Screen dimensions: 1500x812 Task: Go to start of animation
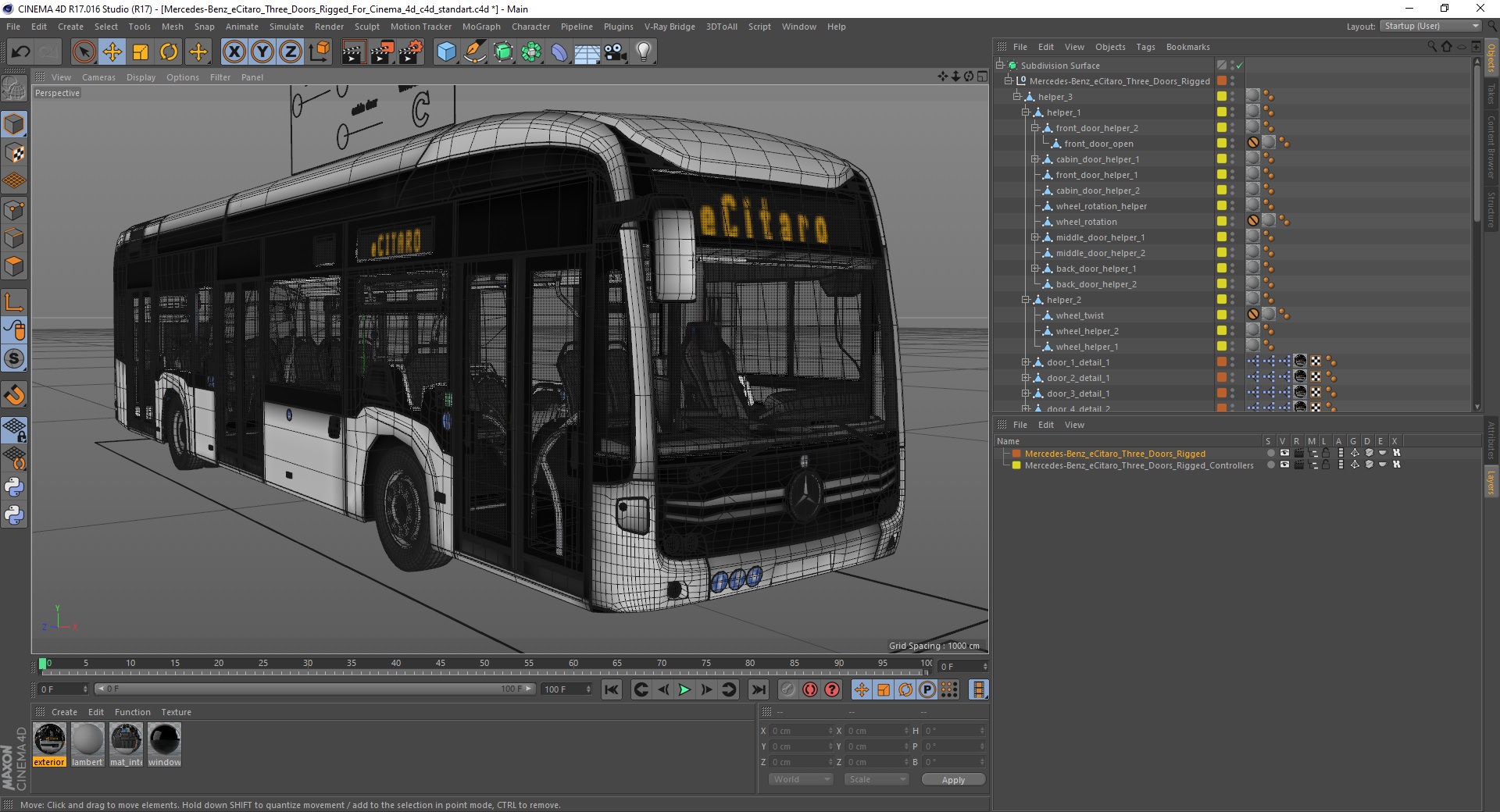612,689
